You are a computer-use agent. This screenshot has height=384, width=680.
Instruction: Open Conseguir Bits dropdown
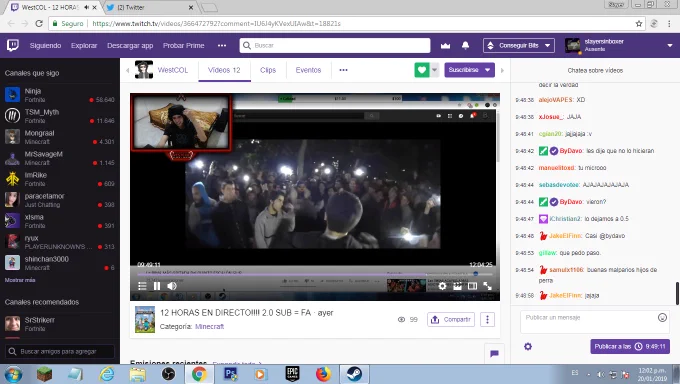[519, 46]
